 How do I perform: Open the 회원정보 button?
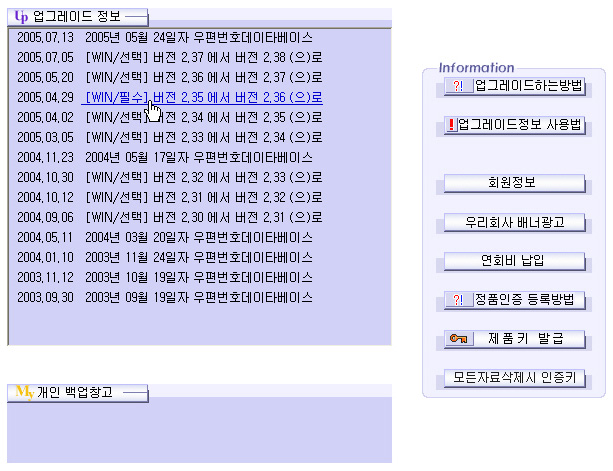514,183
